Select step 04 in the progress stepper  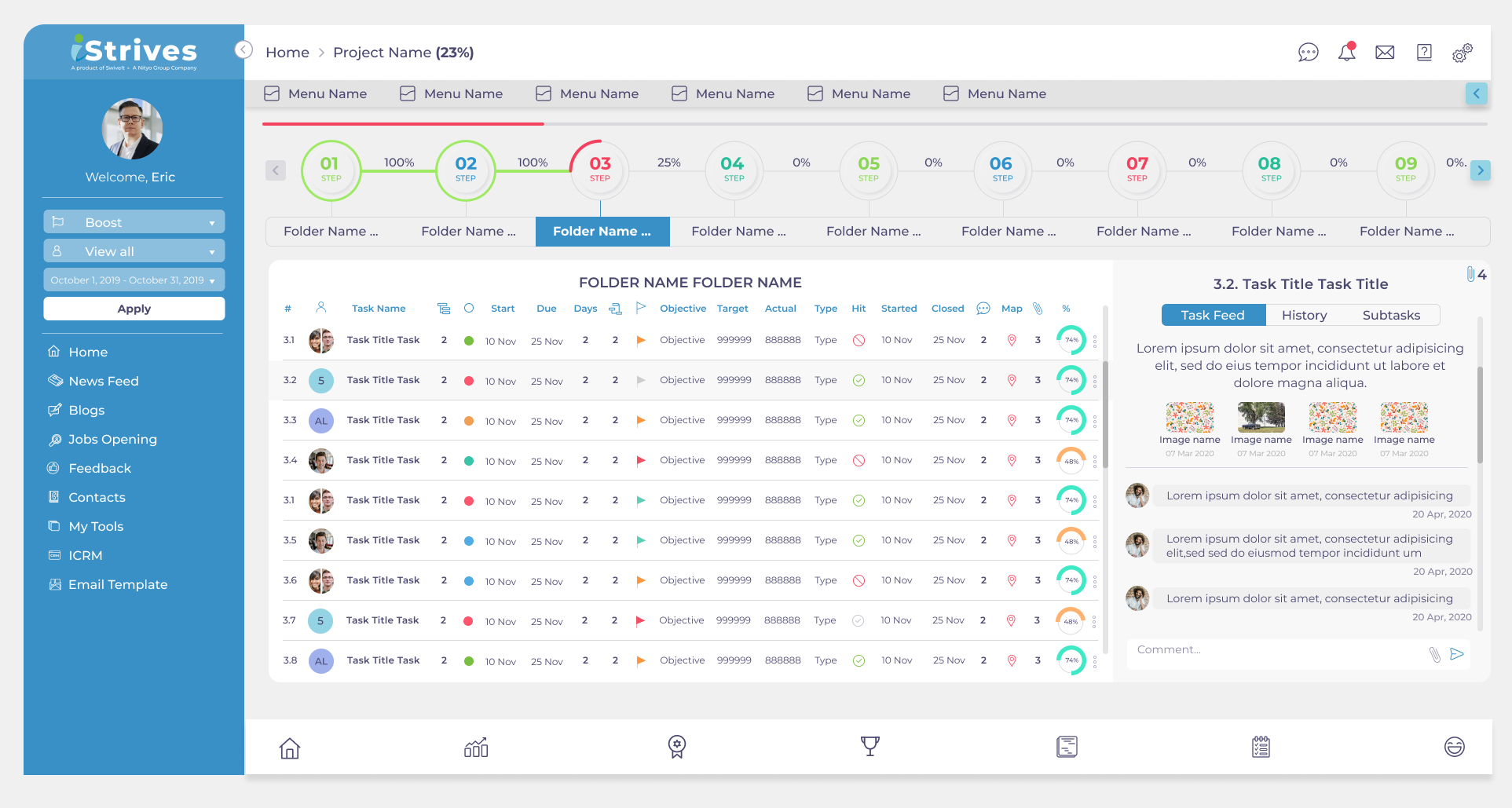(x=734, y=169)
